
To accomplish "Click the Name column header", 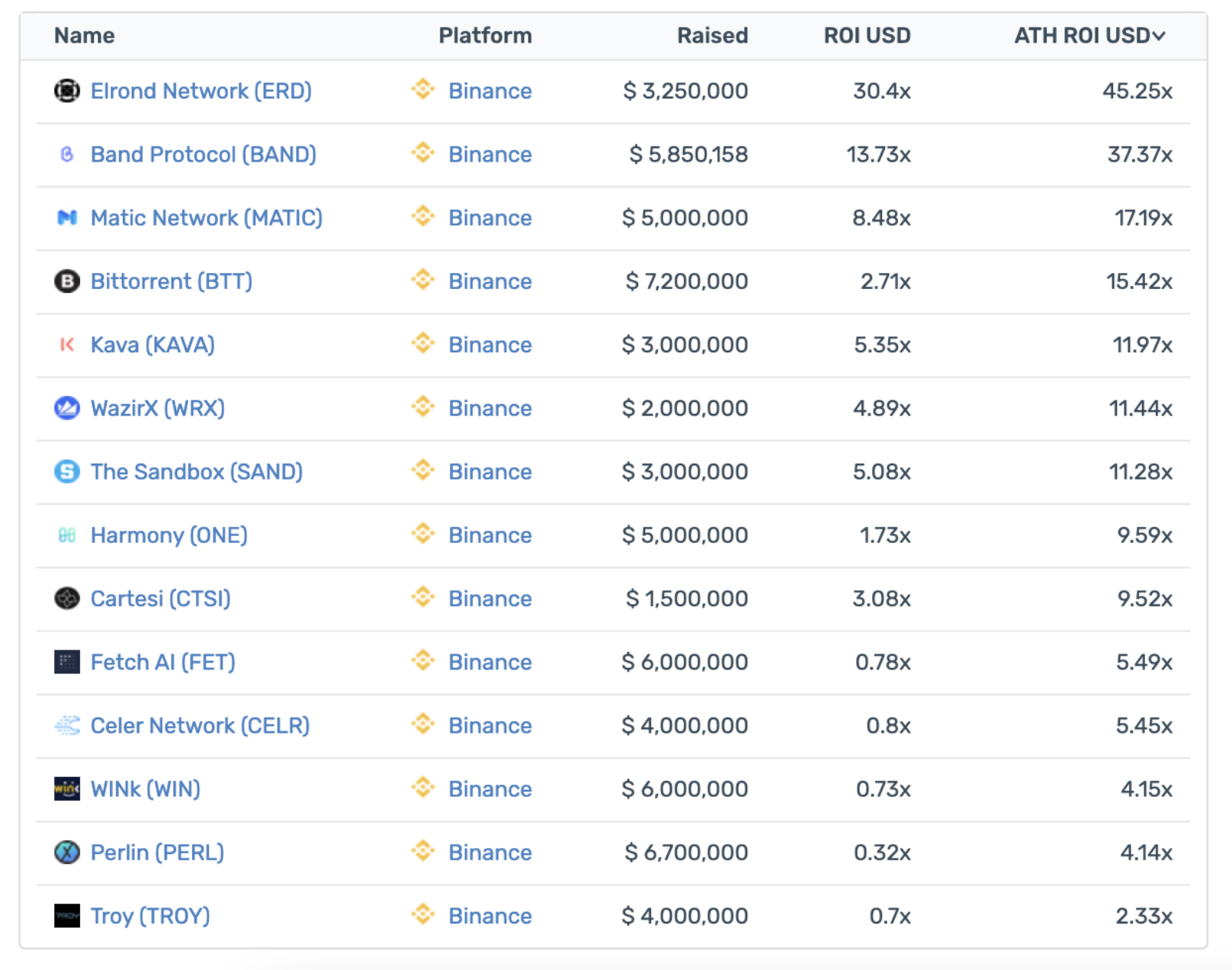I will (x=84, y=35).
